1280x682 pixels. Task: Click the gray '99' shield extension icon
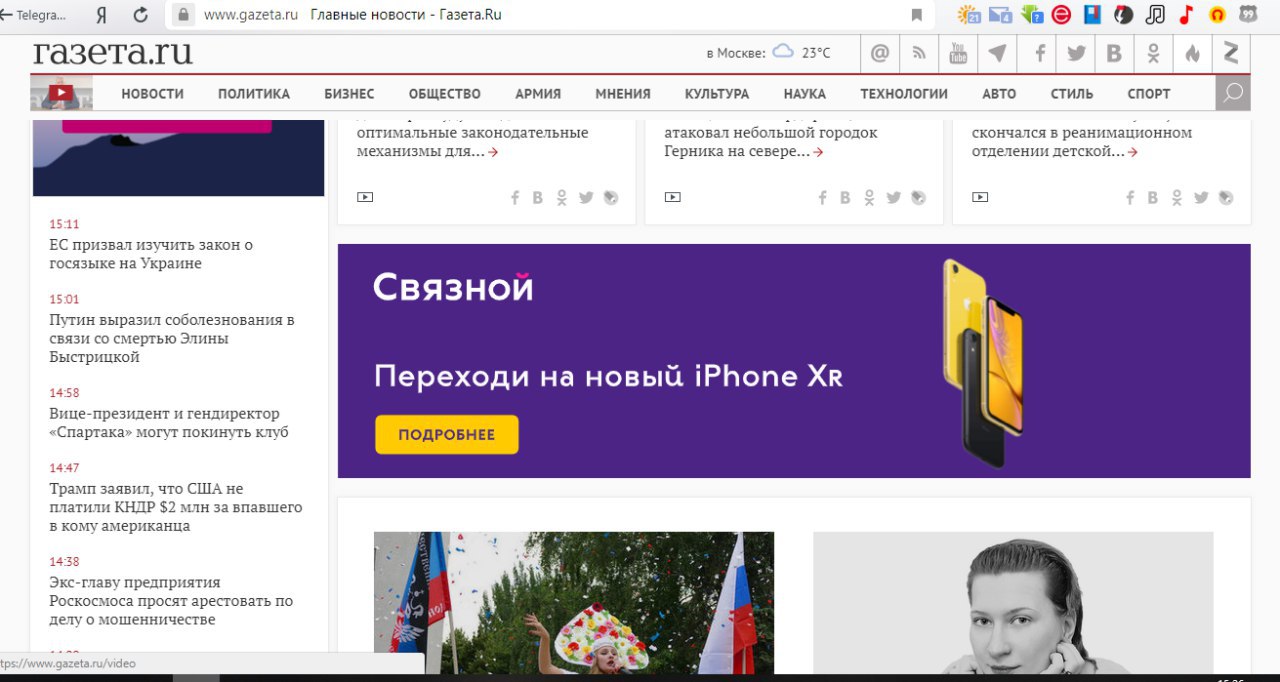coord(1249,15)
